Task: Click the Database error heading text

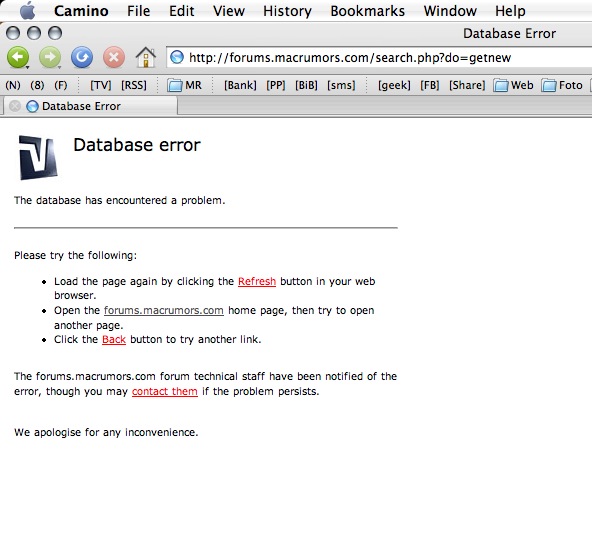Action: pos(137,145)
